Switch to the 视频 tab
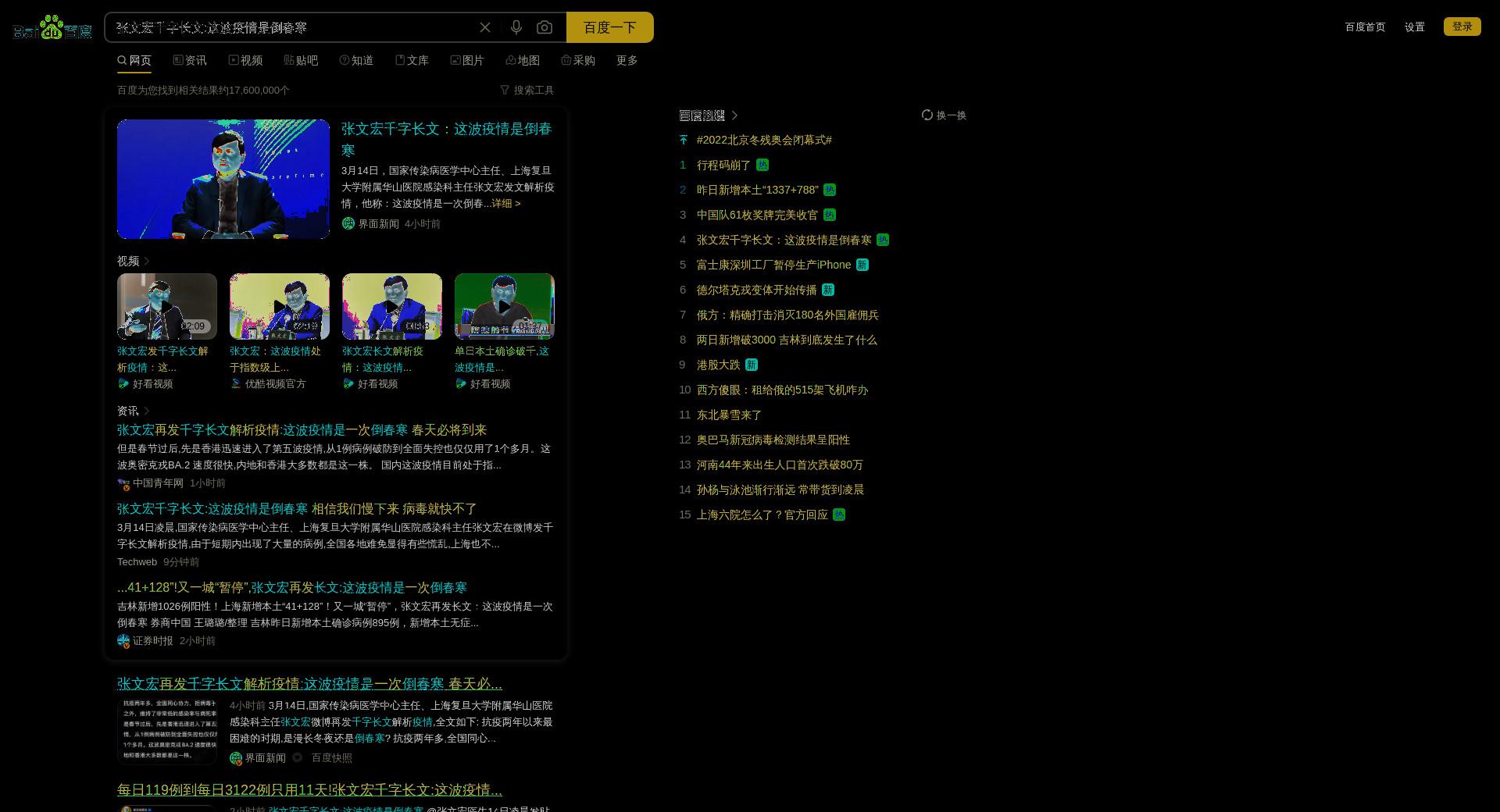The height and width of the screenshot is (812, 1500). click(x=245, y=60)
